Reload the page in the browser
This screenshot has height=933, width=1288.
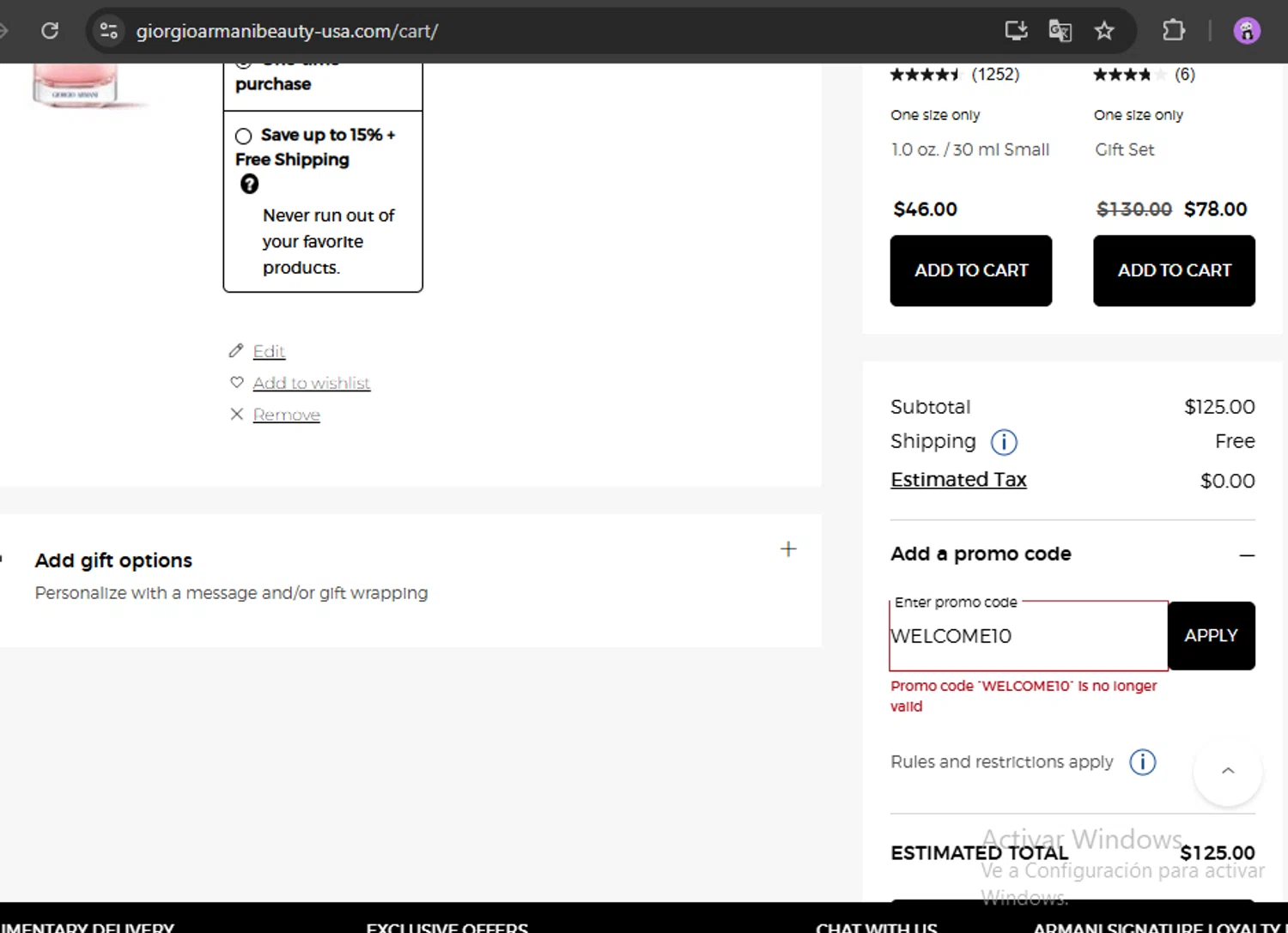[50, 31]
